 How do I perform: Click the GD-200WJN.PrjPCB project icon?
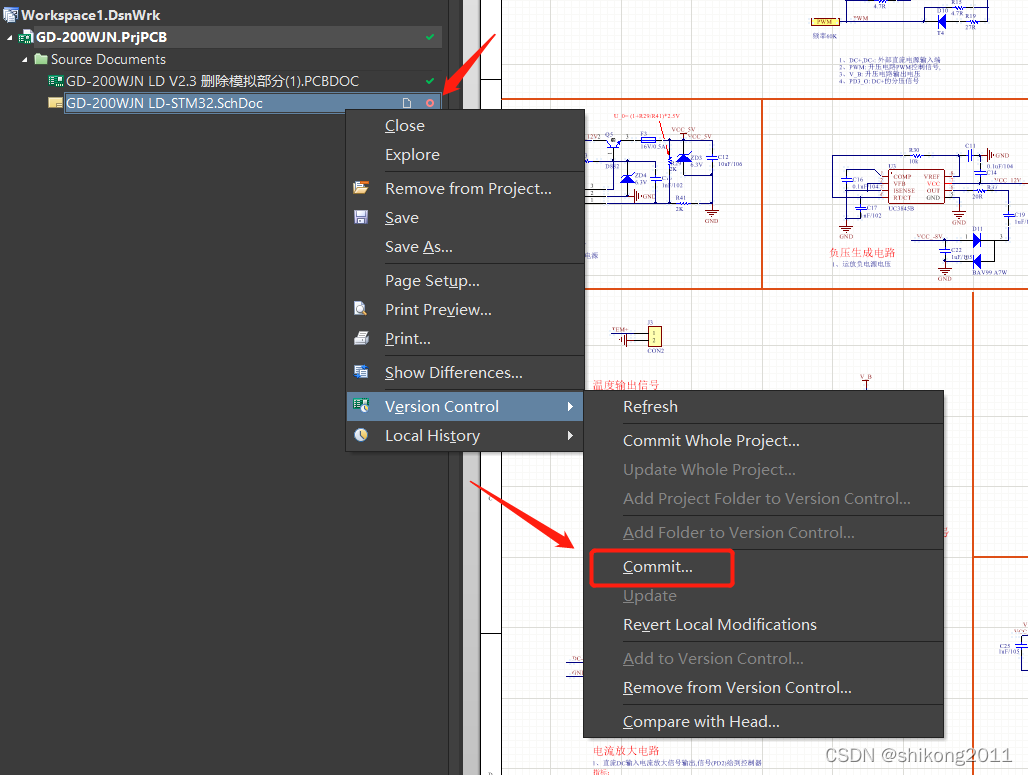pos(26,37)
